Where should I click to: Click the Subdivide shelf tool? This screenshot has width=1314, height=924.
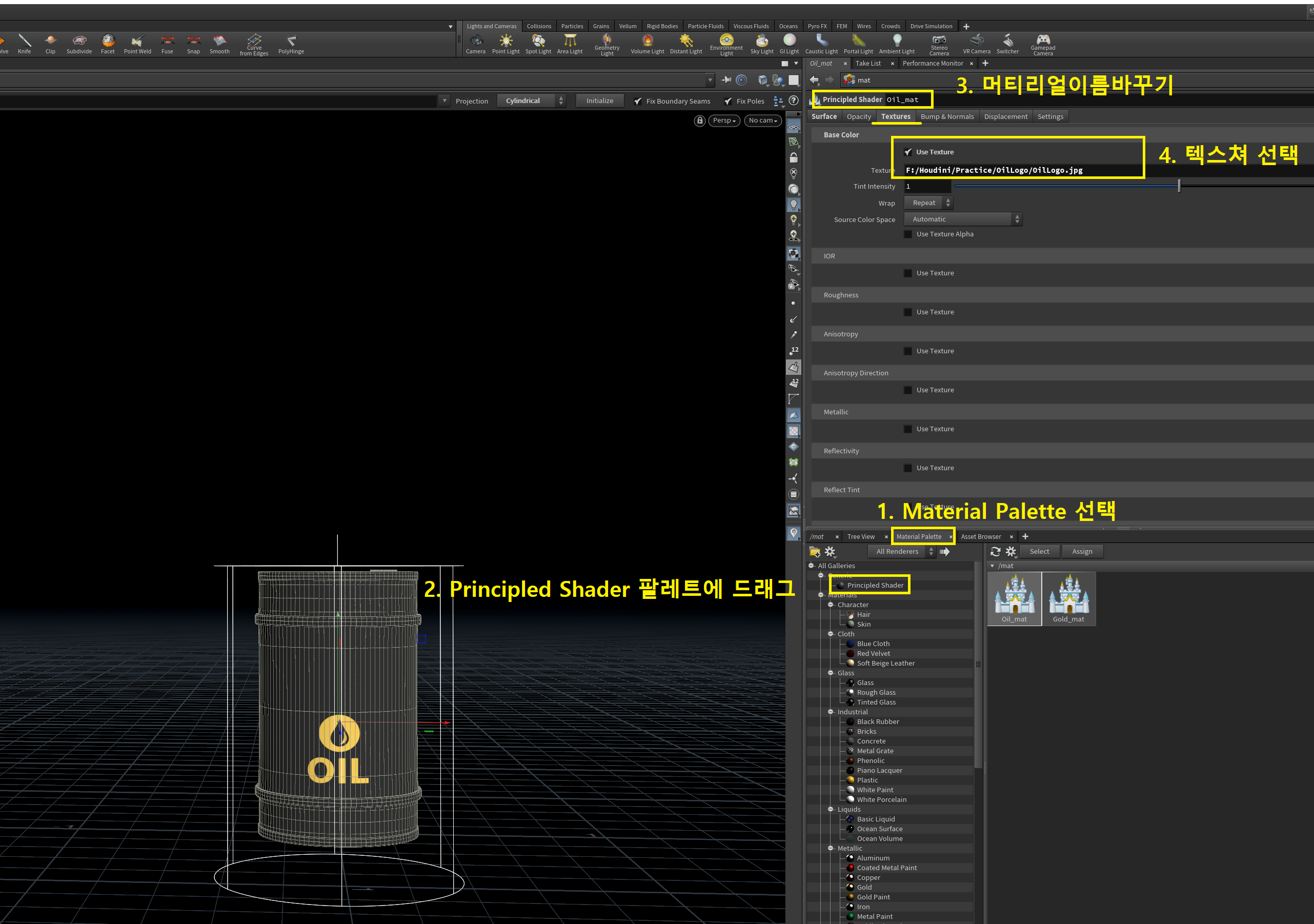click(79, 43)
